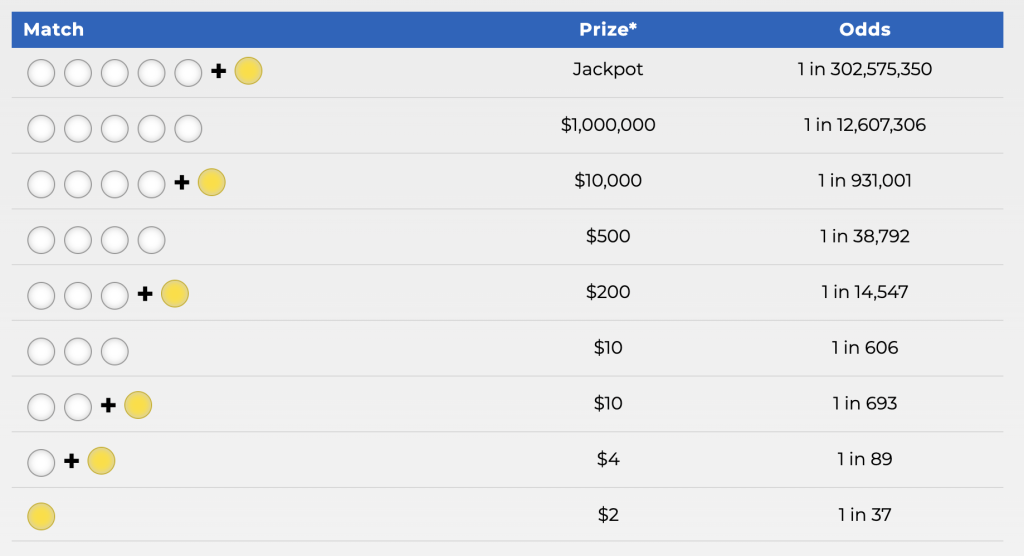
Task: Click the 1 in 931,001 odds value
Action: click(865, 180)
